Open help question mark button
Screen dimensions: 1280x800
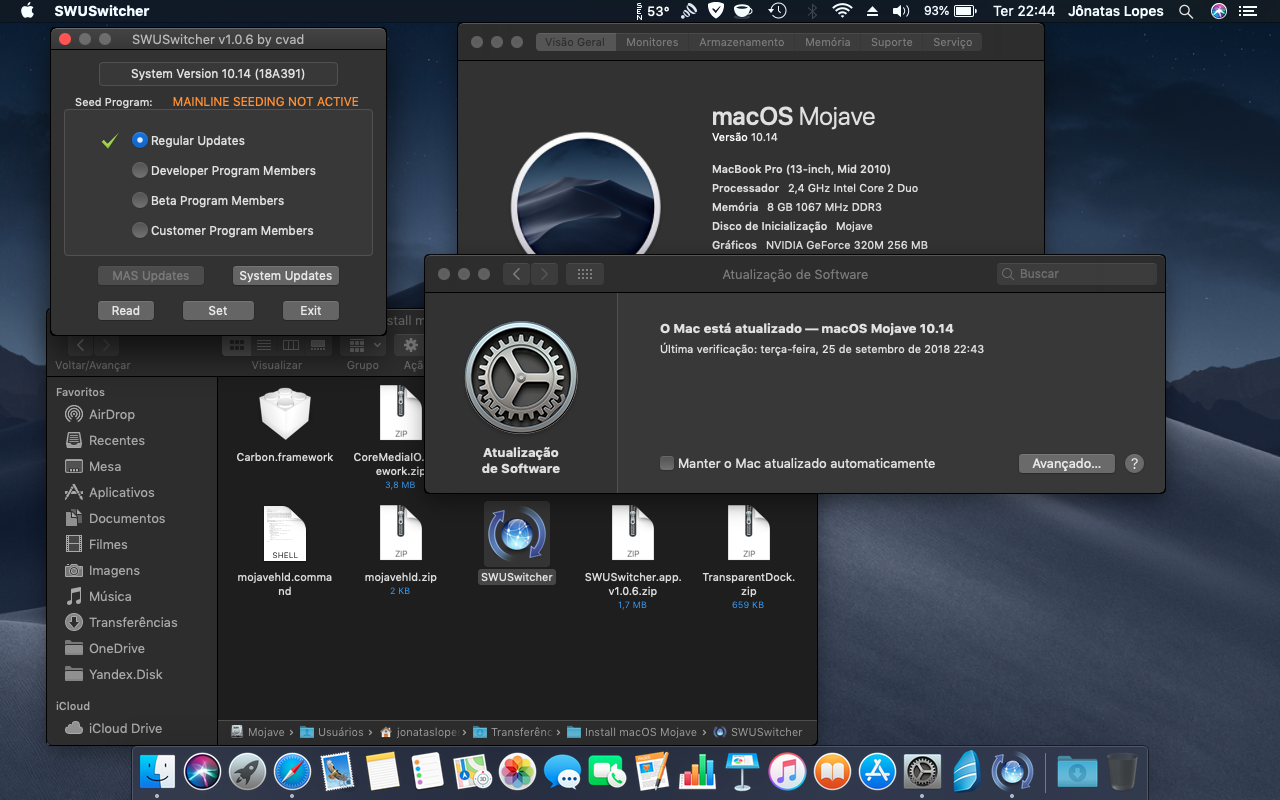[1134, 464]
